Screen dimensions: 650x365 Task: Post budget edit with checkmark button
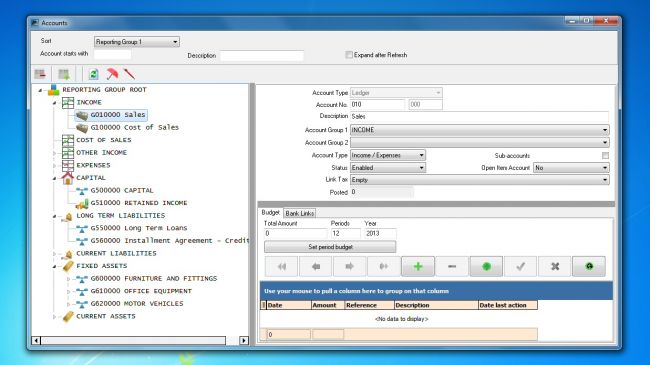(x=521, y=266)
